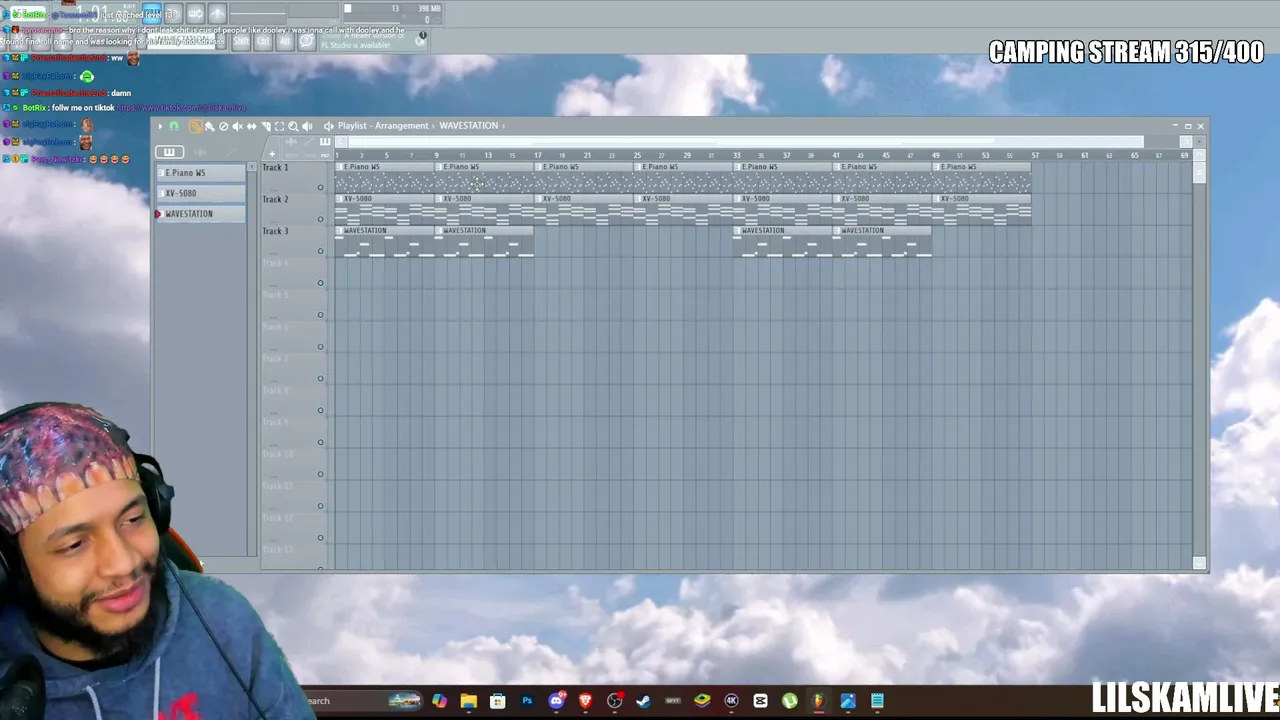The width and height of the screenshot is (1280, 720).
Task: Select the Slice tool in Playlist toolbar
Action: click(x=265, y=126)
